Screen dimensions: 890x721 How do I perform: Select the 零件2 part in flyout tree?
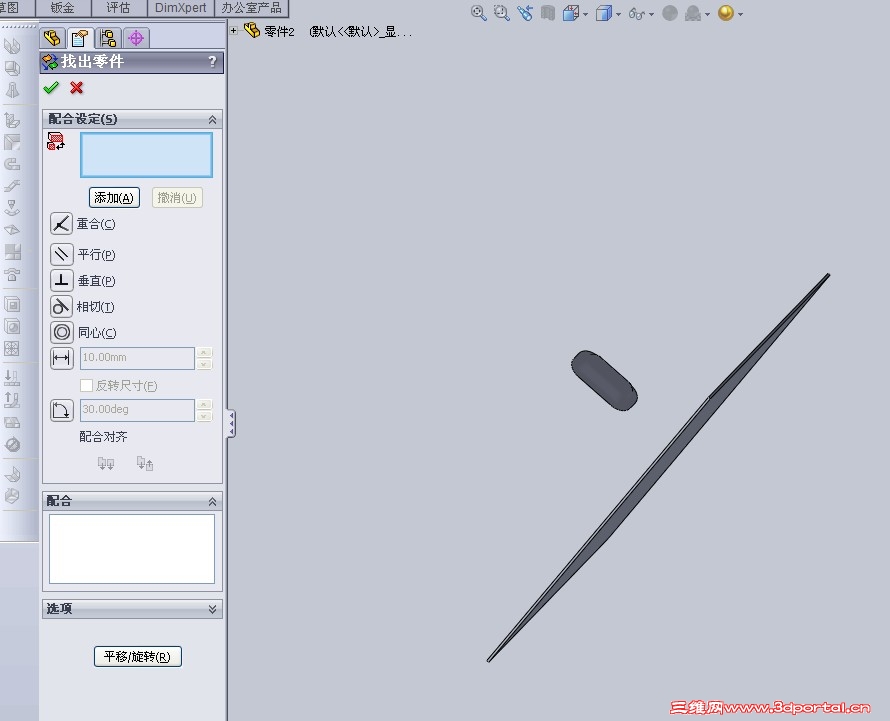click(x=279, y=31)
